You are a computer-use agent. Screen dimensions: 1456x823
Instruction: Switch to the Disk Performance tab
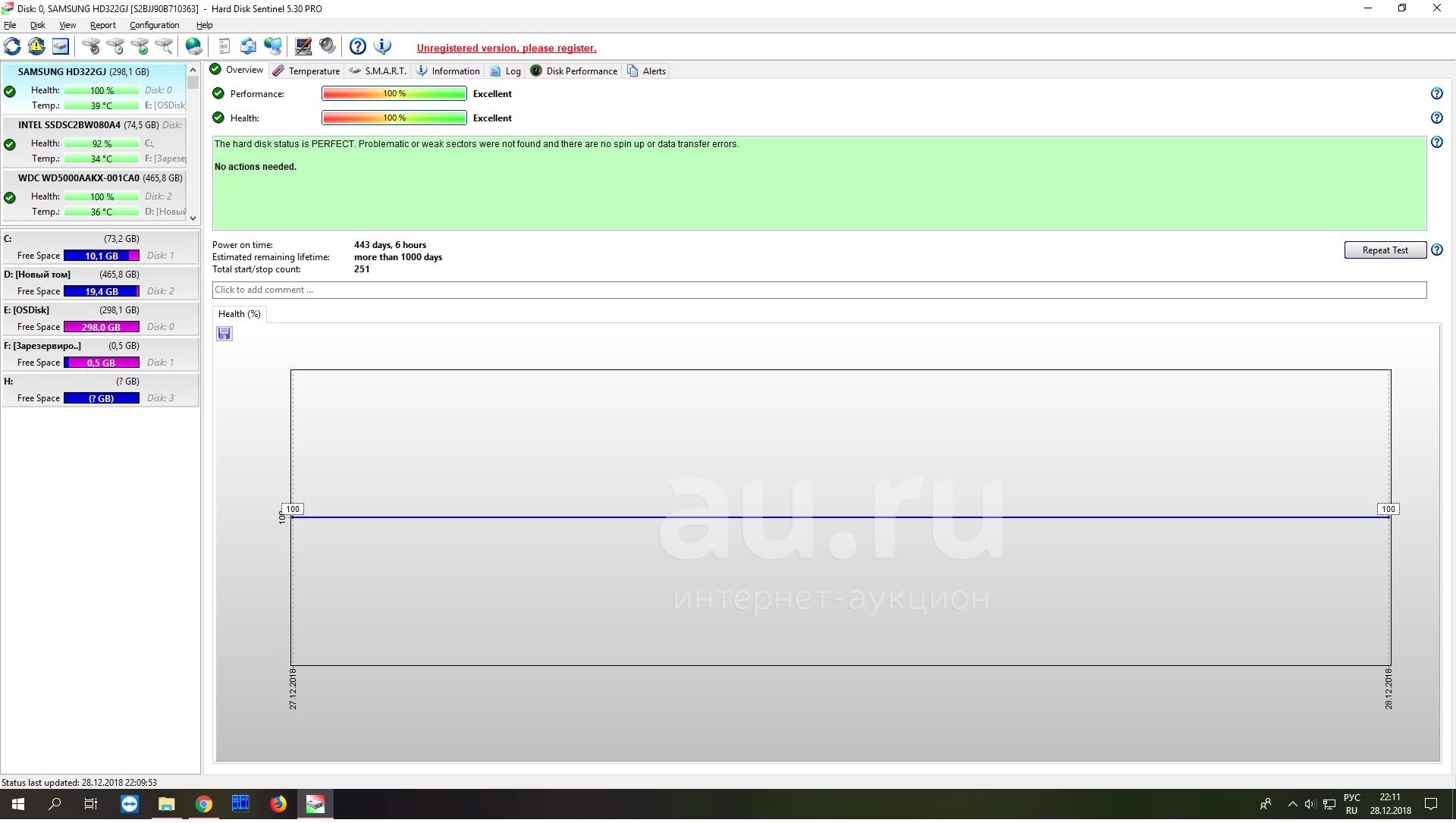pyautogui.click(x=574, y=71)
